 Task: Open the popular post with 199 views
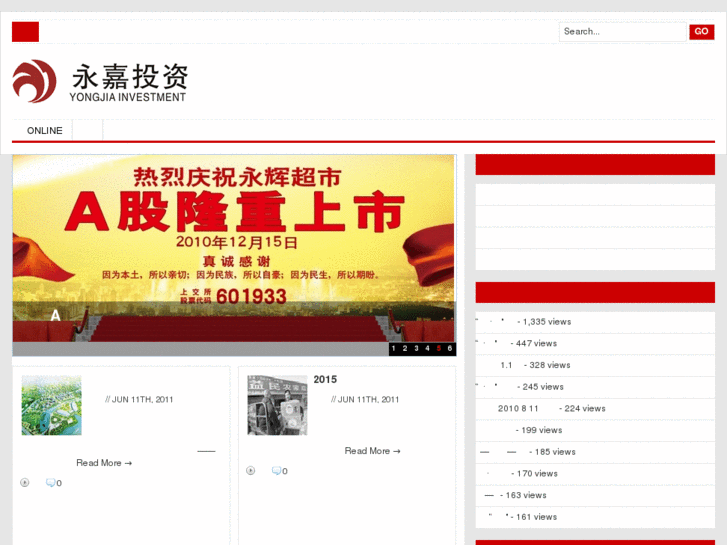595,430
